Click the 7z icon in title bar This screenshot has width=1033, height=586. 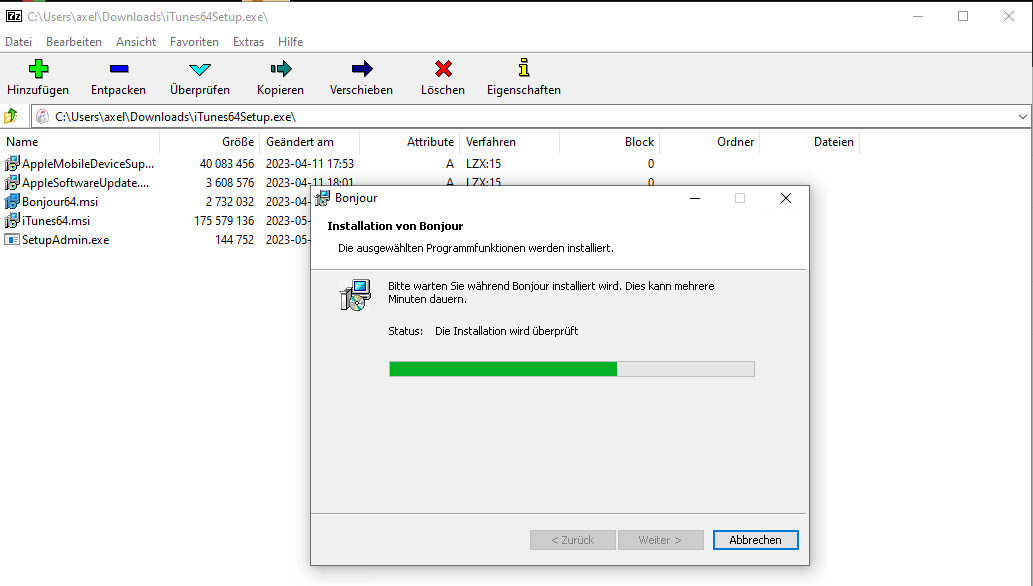point(14,16)
